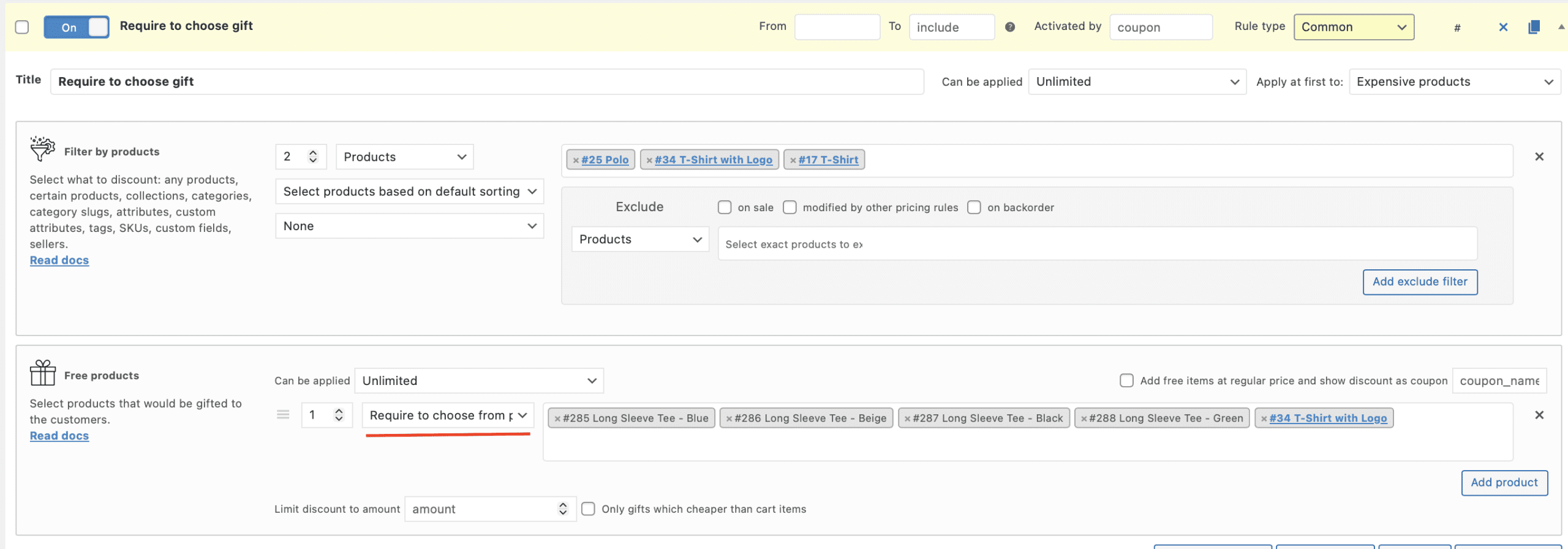Click the drag handle for gift row
This screenshot has width=1568, height=549.
283,415
